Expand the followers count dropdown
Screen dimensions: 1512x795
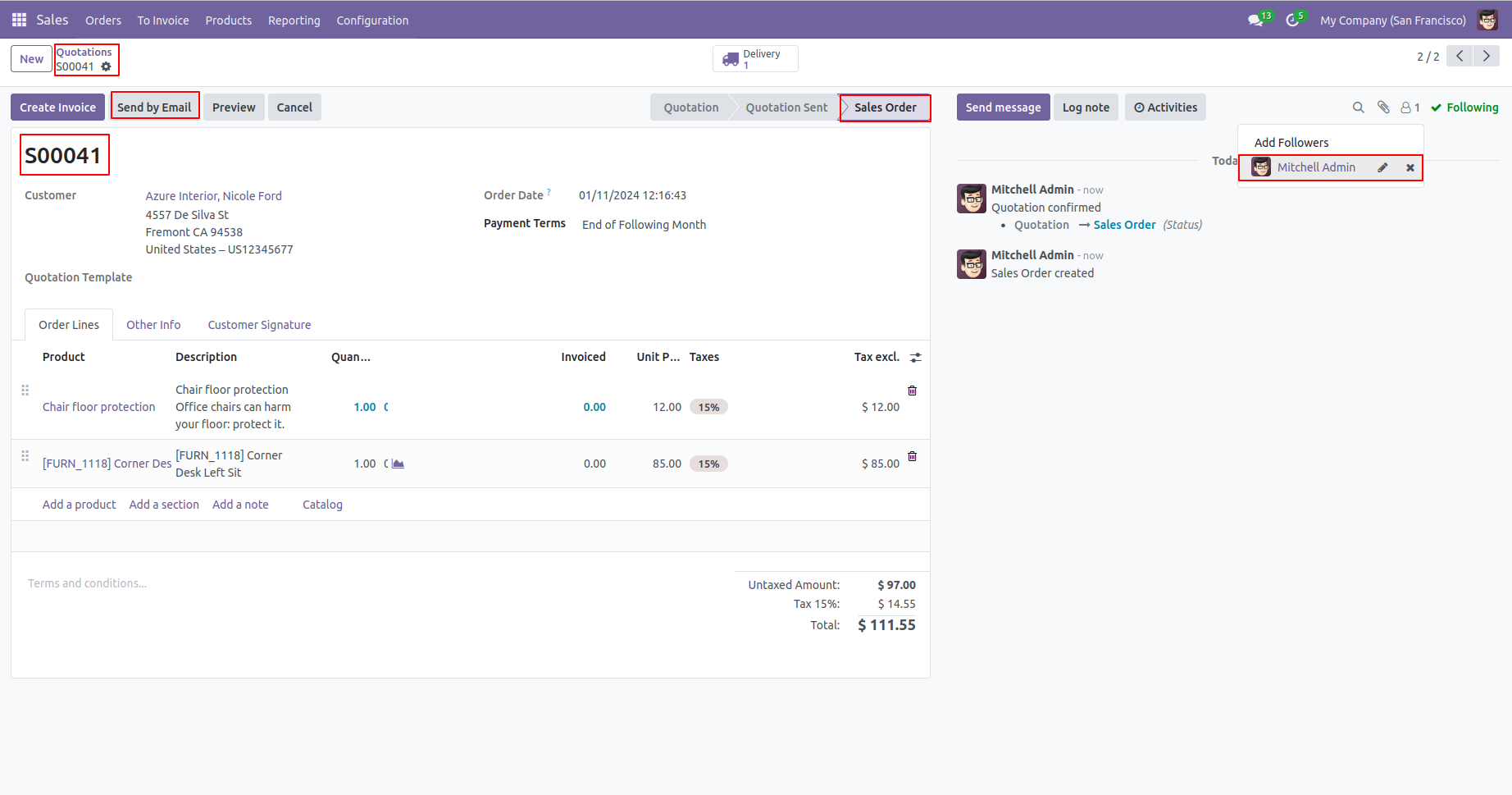coord(1410,107)
